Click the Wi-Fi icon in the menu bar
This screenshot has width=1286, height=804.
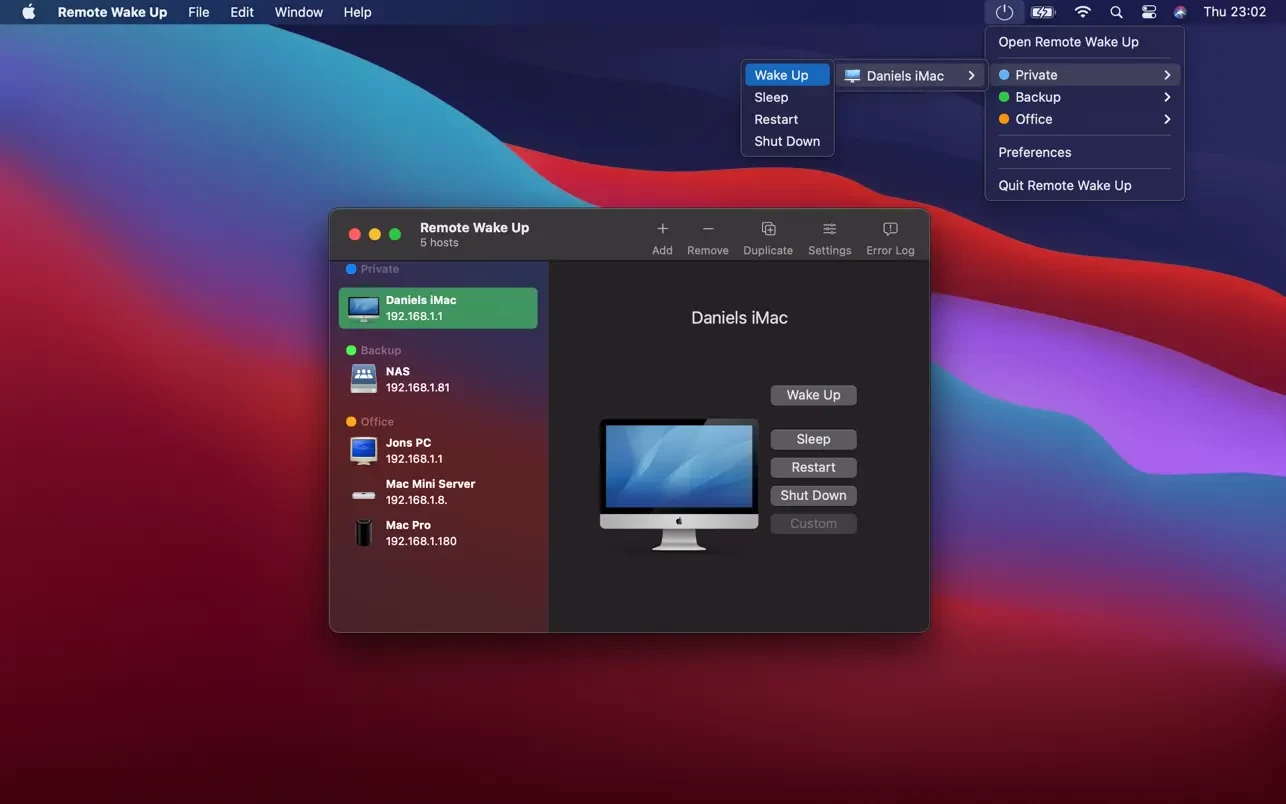point(1082,12)
